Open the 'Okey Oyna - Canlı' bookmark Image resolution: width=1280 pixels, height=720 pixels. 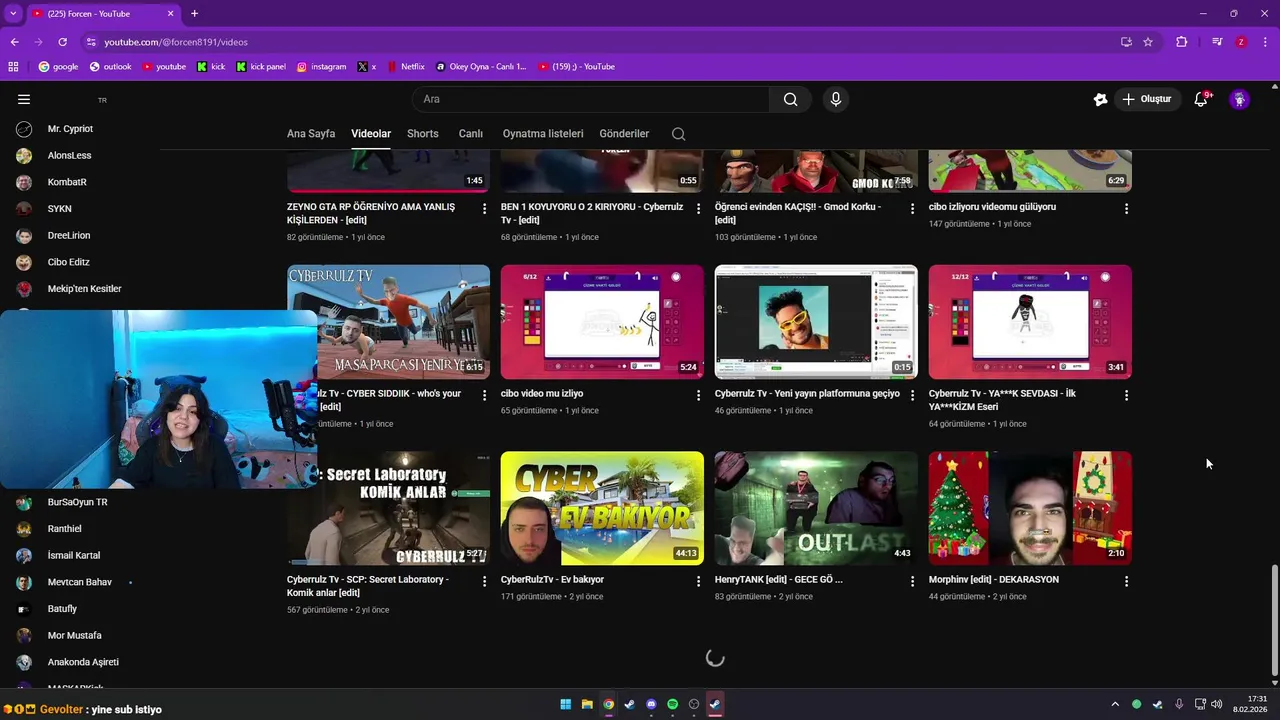tap(481, 67)
